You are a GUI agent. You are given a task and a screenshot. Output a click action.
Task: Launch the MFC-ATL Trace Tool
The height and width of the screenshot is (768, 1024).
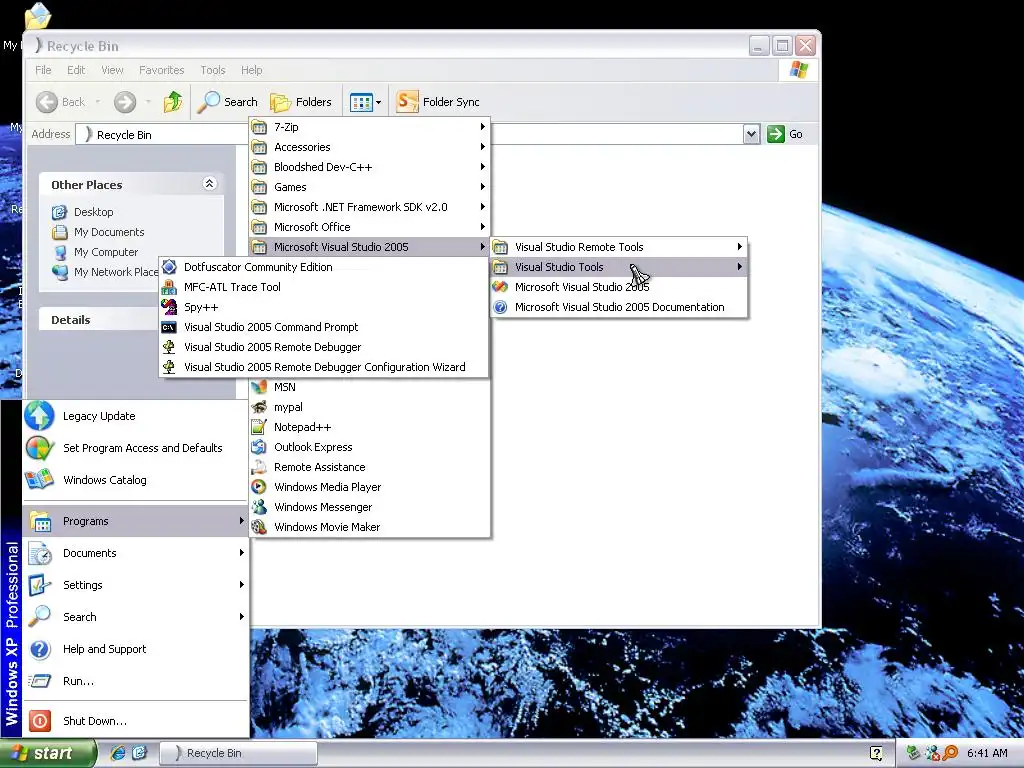[323, 287]
